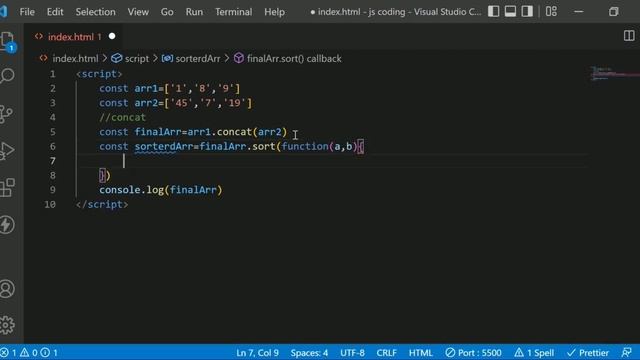Click the closing </script> tag
This screenshot has width=640, height=360.
pyautogui.click(x=102, y=204)
